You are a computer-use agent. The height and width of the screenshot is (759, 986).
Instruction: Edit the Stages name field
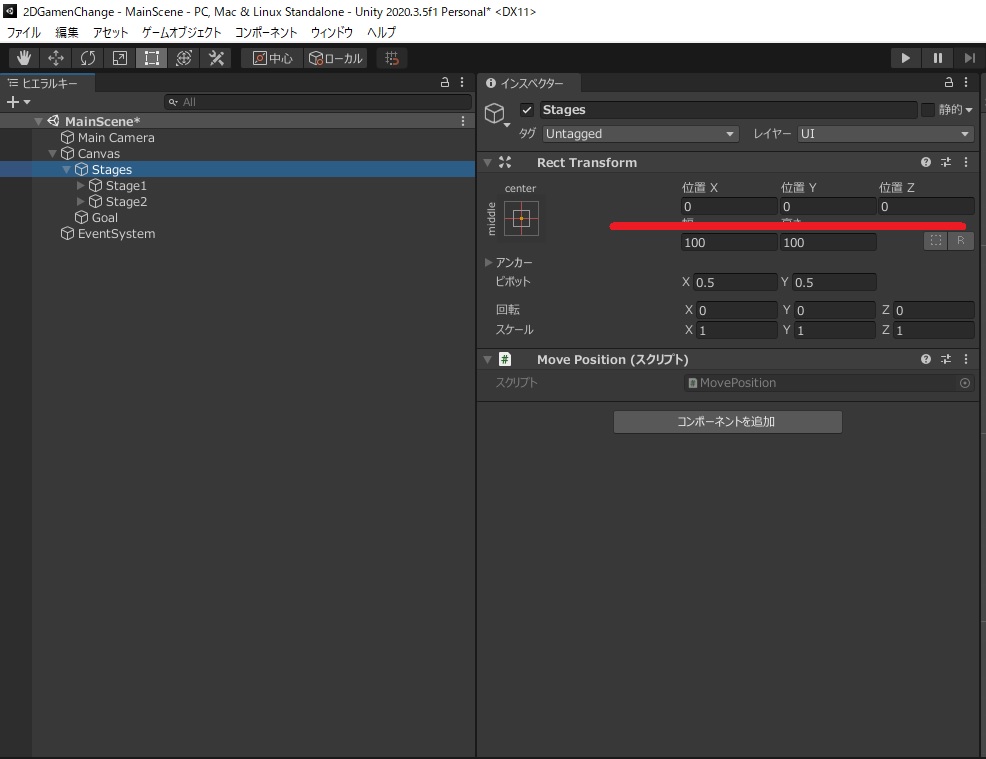[728, 110]
